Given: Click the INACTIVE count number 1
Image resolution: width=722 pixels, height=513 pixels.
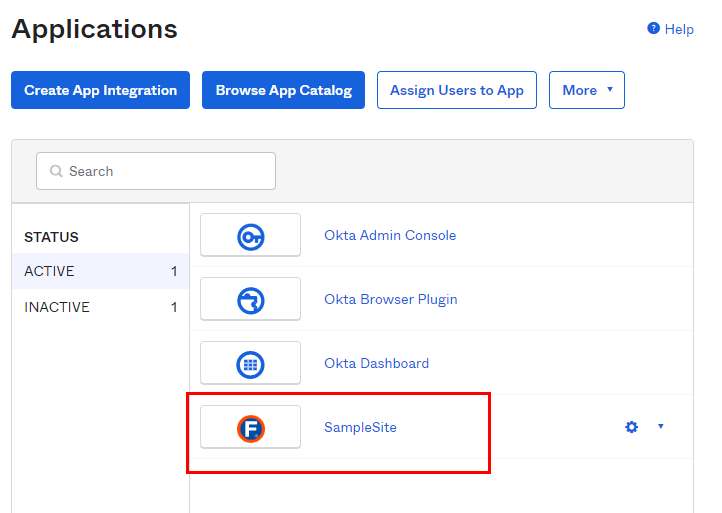Looking at the screenshot, I should click(174, 307).
